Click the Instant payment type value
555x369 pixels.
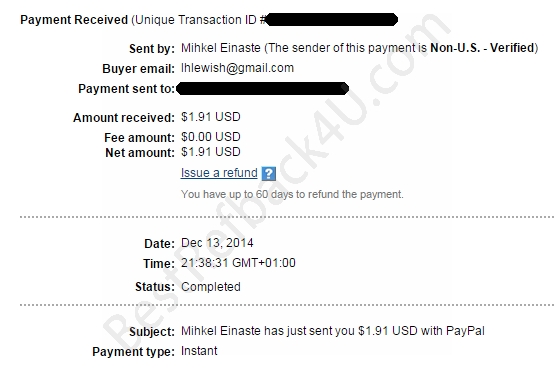199,351
